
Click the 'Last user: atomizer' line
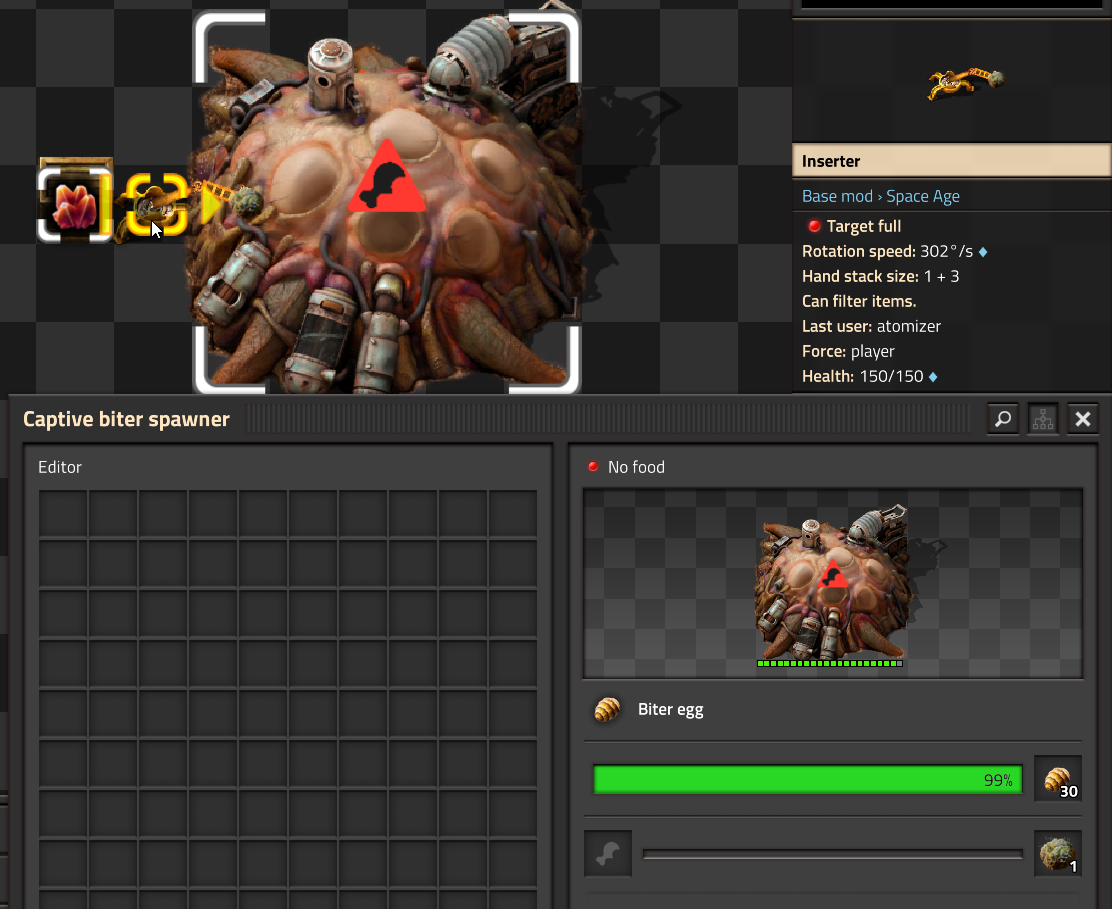click(x=872, y=326)
